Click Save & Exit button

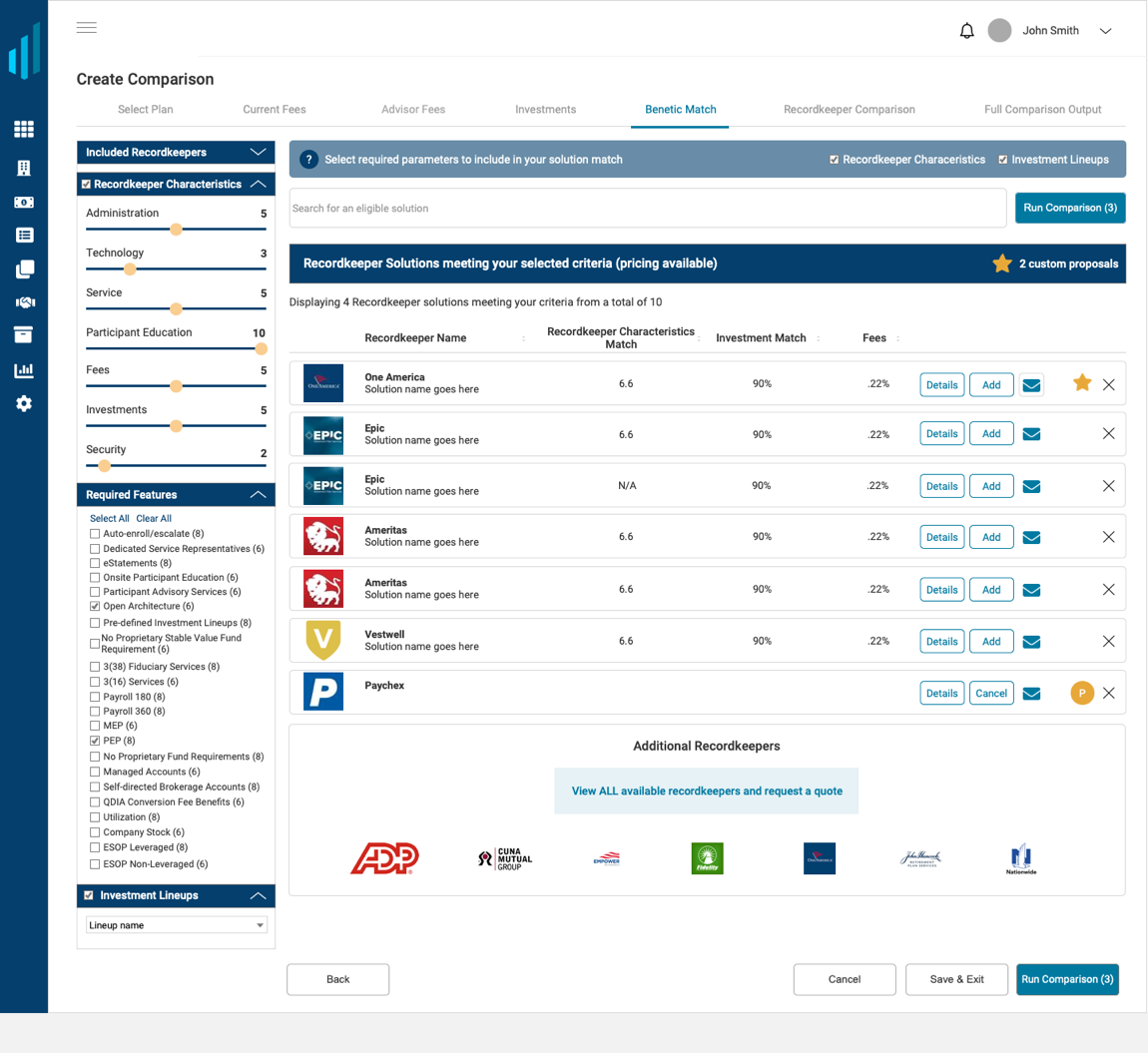pos(957,980)
